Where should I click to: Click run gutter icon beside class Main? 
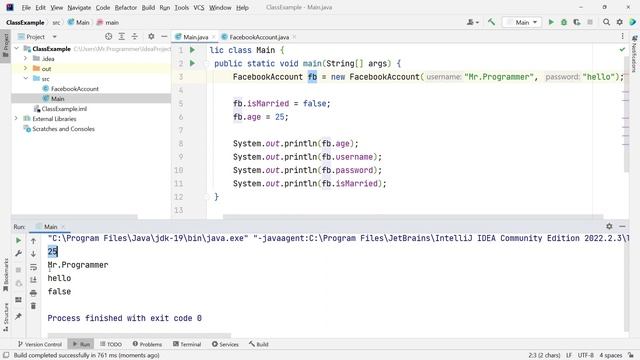click(x=192, y=50)
